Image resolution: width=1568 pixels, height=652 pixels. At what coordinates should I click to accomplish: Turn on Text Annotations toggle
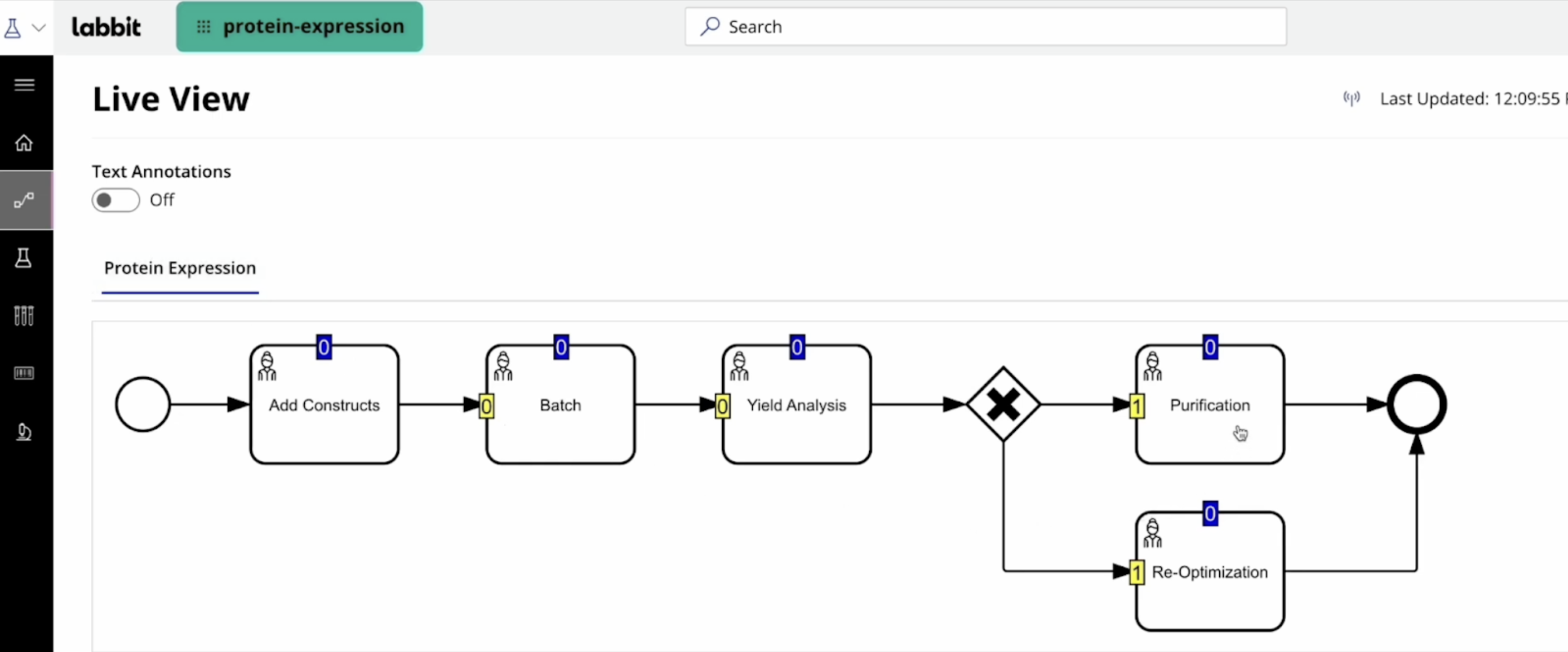tap(116, 200)
